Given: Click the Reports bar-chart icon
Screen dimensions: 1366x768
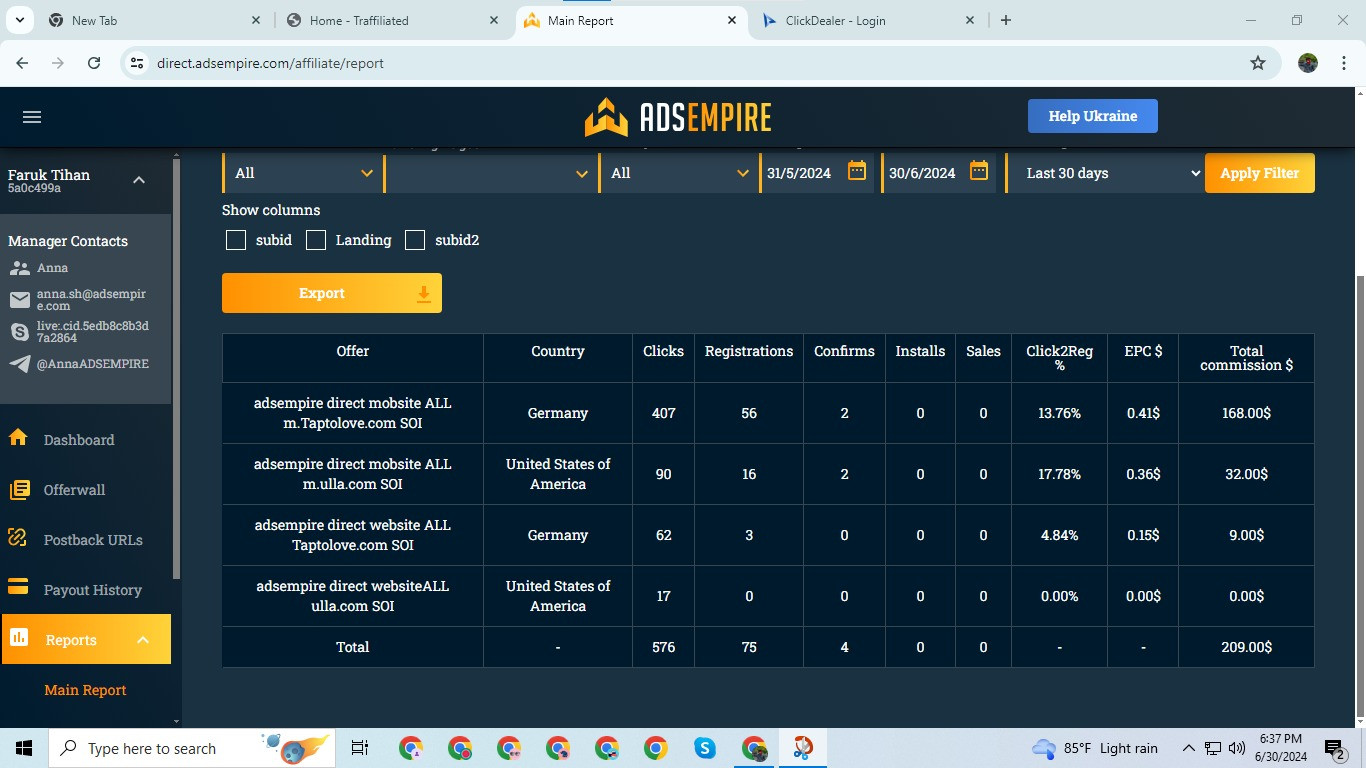Looking at the screenshot, I should point(18,637).
